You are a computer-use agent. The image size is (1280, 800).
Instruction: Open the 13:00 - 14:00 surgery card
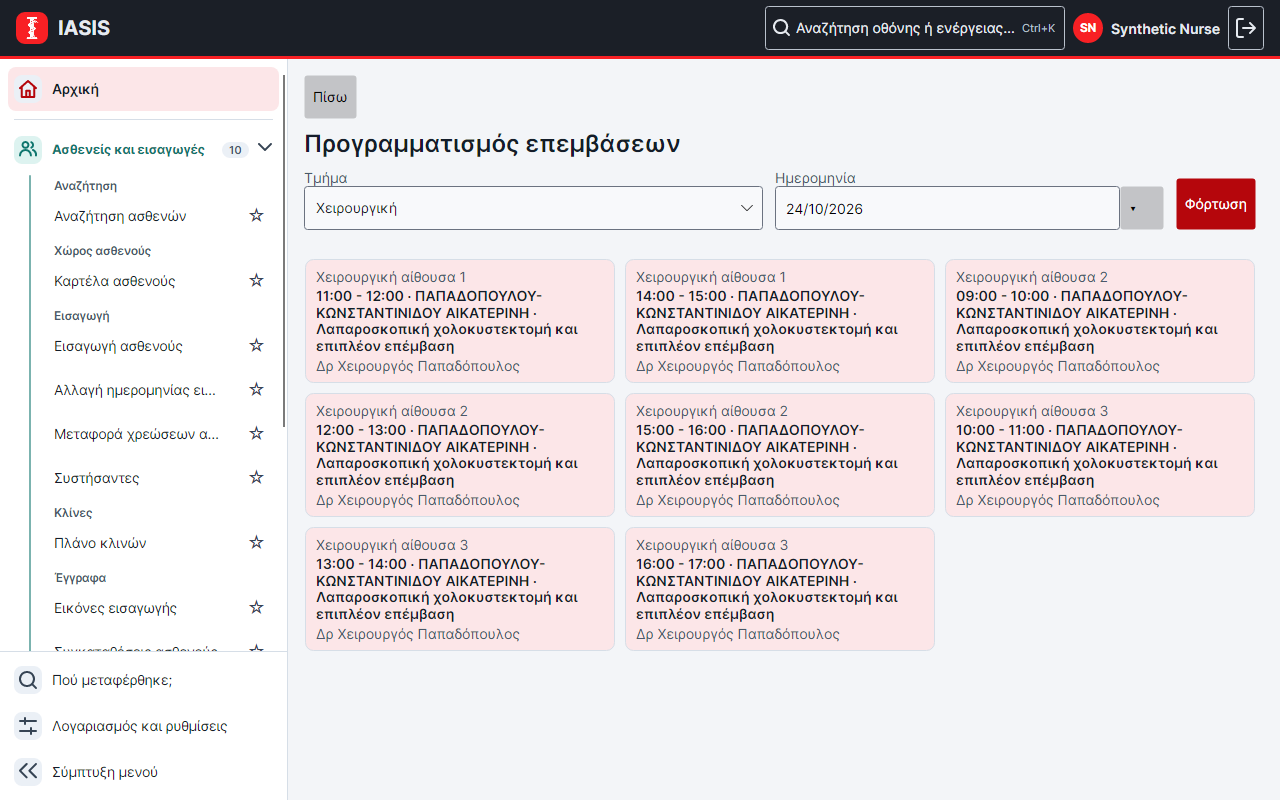460,589
